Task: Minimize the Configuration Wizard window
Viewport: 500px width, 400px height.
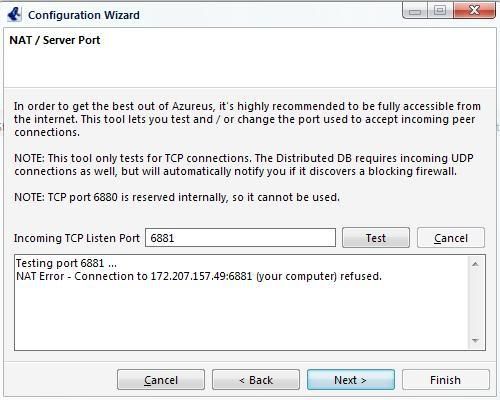Action: coord(415,11)
